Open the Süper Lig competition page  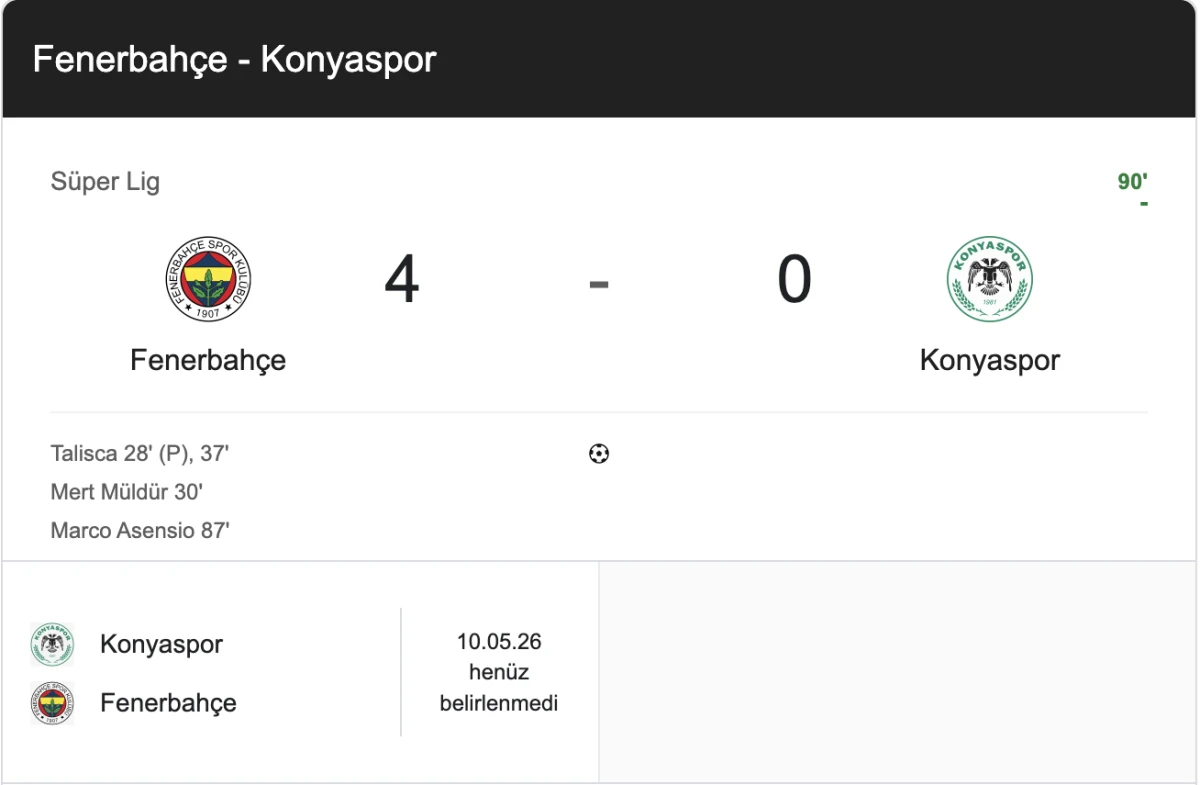[104, 181]
